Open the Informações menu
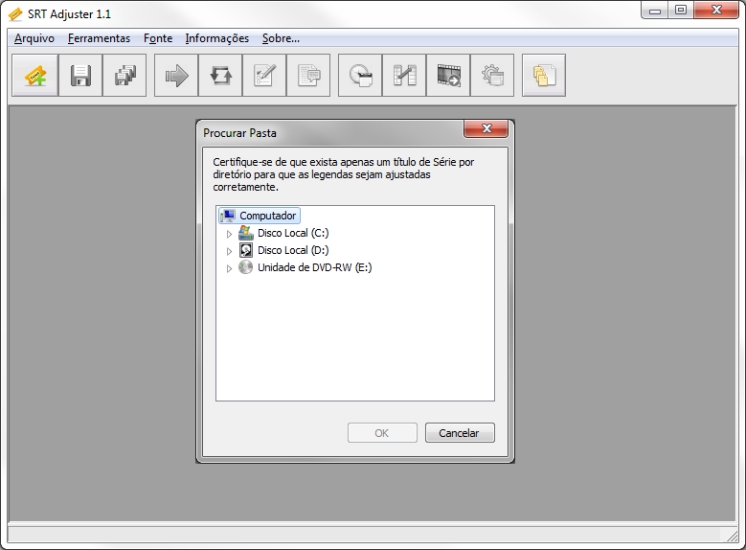Screen dimensions: 746x550 tap(217, 38)
